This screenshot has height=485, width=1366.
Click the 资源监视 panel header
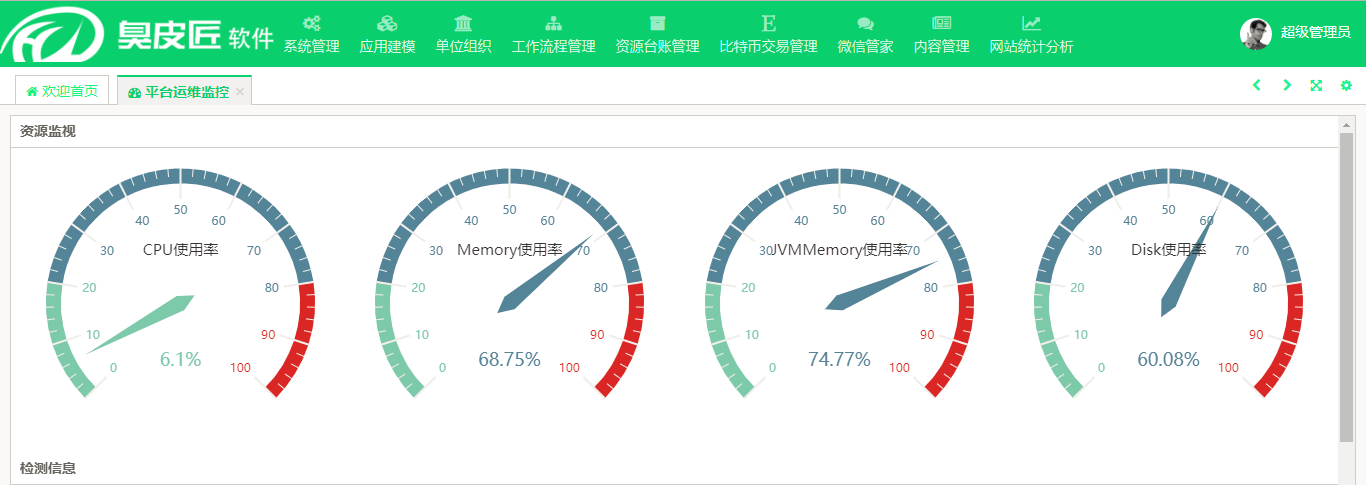(674, 131)
